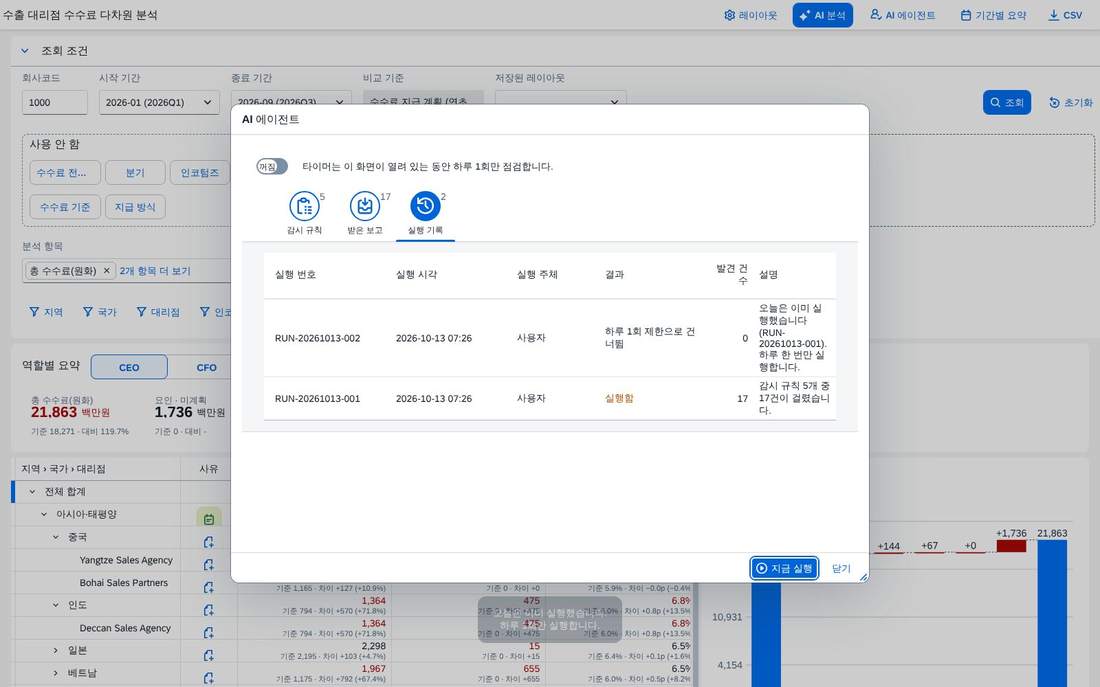Select the 실행 기록 tab icon
Screen dimensions: 1100x687
[x=425, y=206]
